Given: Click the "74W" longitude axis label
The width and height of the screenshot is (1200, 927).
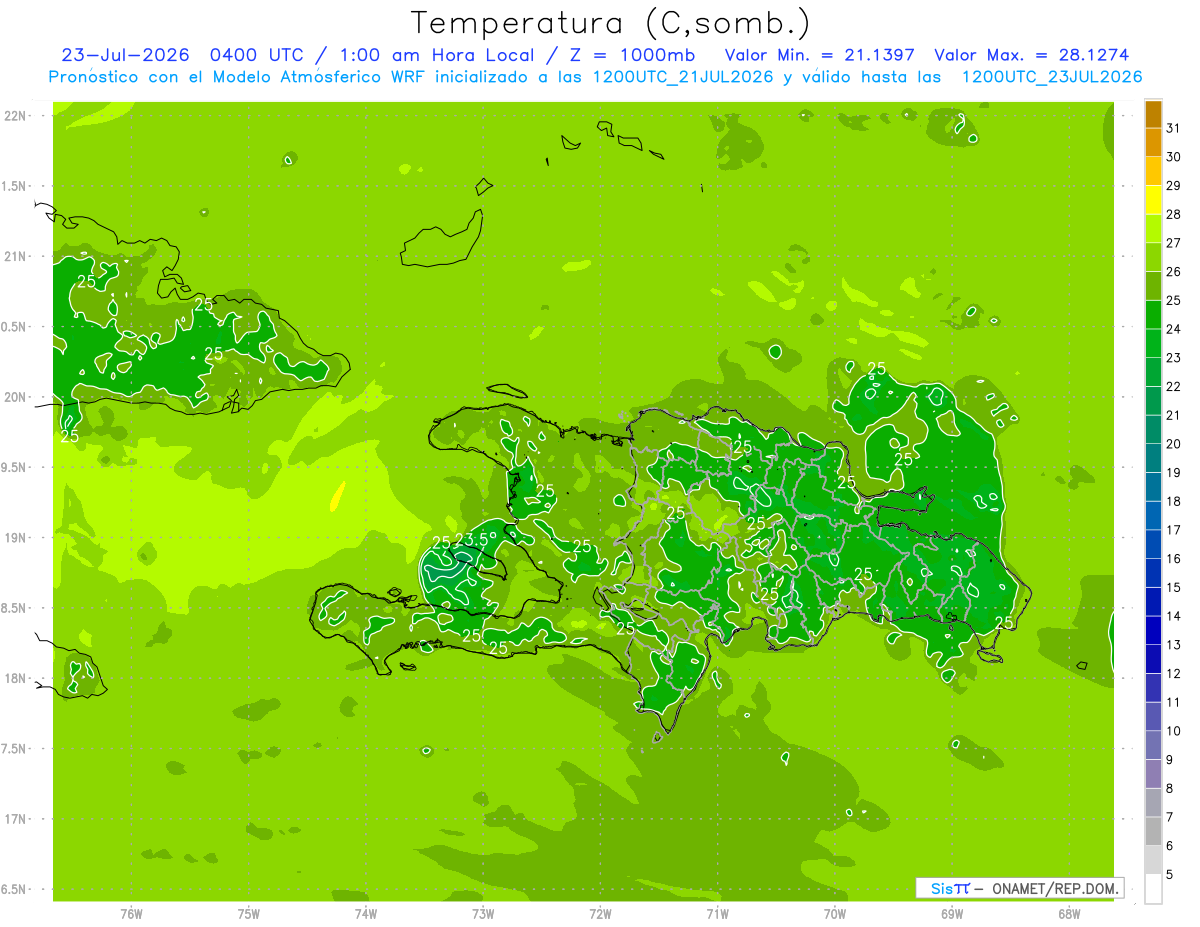Looking at the screenshot, I should pos(366,914).
